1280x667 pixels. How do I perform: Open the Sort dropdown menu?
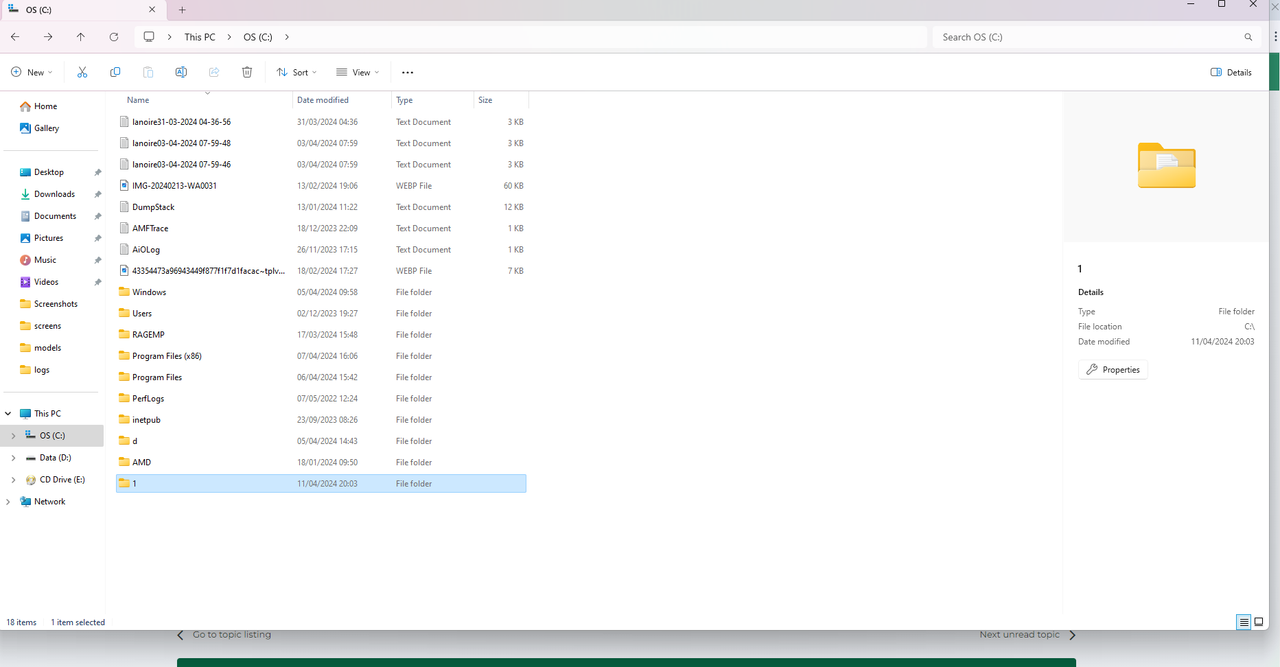coord(297,72)
